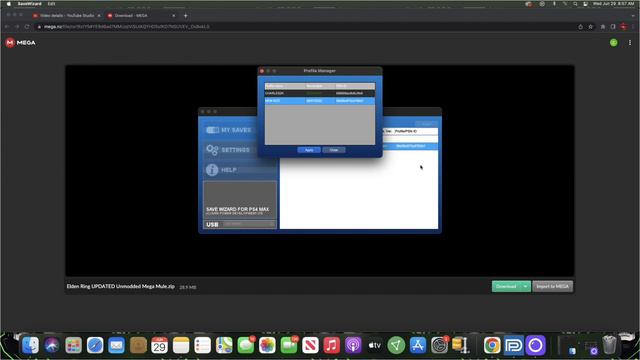Screen dimensions: 640x360
Task: Open Apple TV from the Dock
Action: click(375, 345)
